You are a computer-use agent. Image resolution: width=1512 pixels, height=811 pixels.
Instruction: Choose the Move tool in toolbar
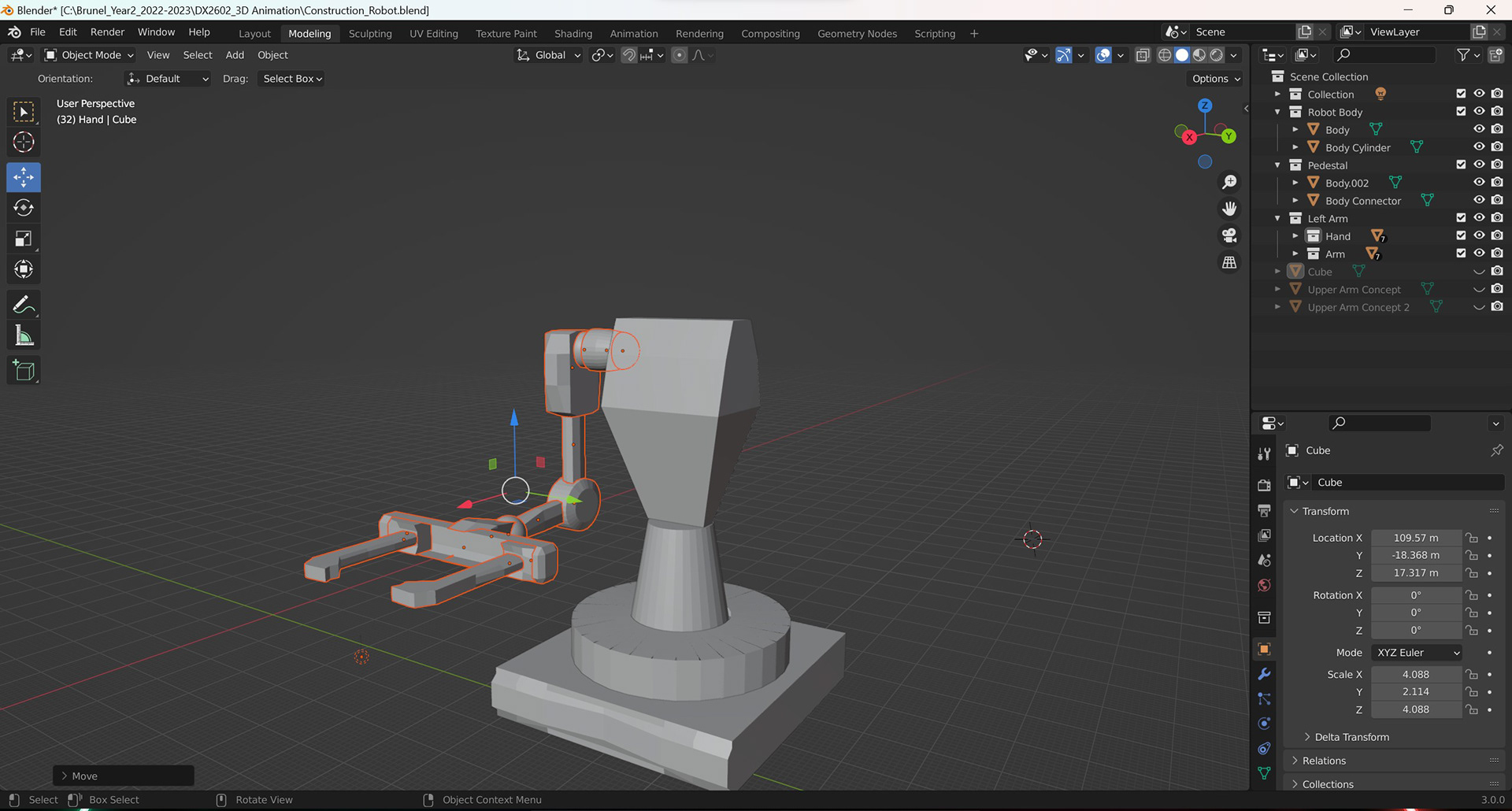pos(24,177)
